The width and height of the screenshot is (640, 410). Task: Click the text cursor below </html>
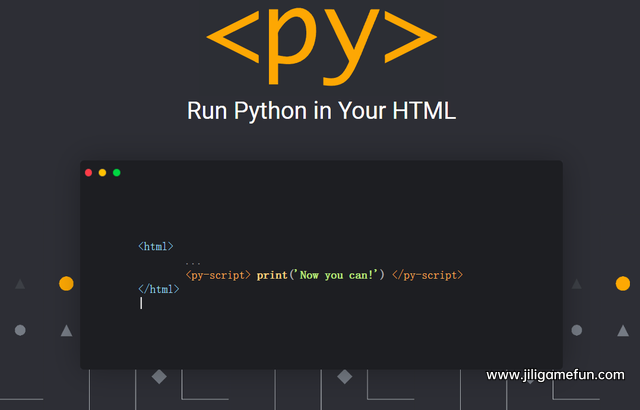point(141,303)
